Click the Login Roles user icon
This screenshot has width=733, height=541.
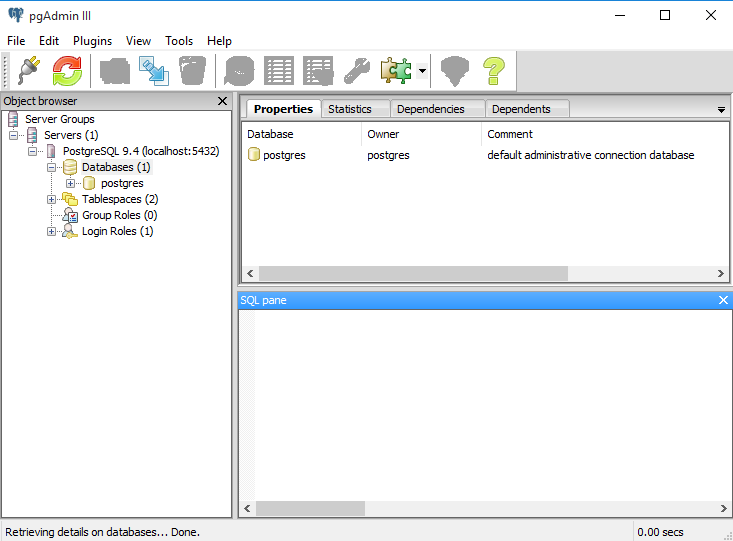click(x=70, y=231)
